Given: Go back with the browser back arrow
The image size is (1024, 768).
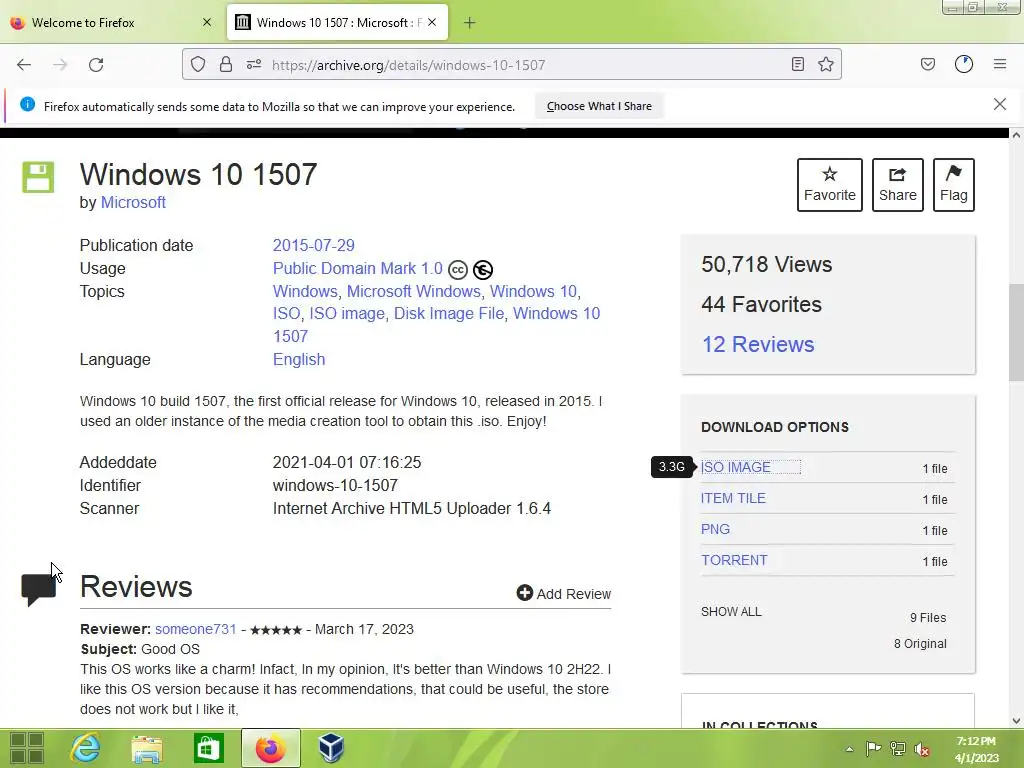Looking at the screenshot, I should pyautogui.click(x=24, y=65).
